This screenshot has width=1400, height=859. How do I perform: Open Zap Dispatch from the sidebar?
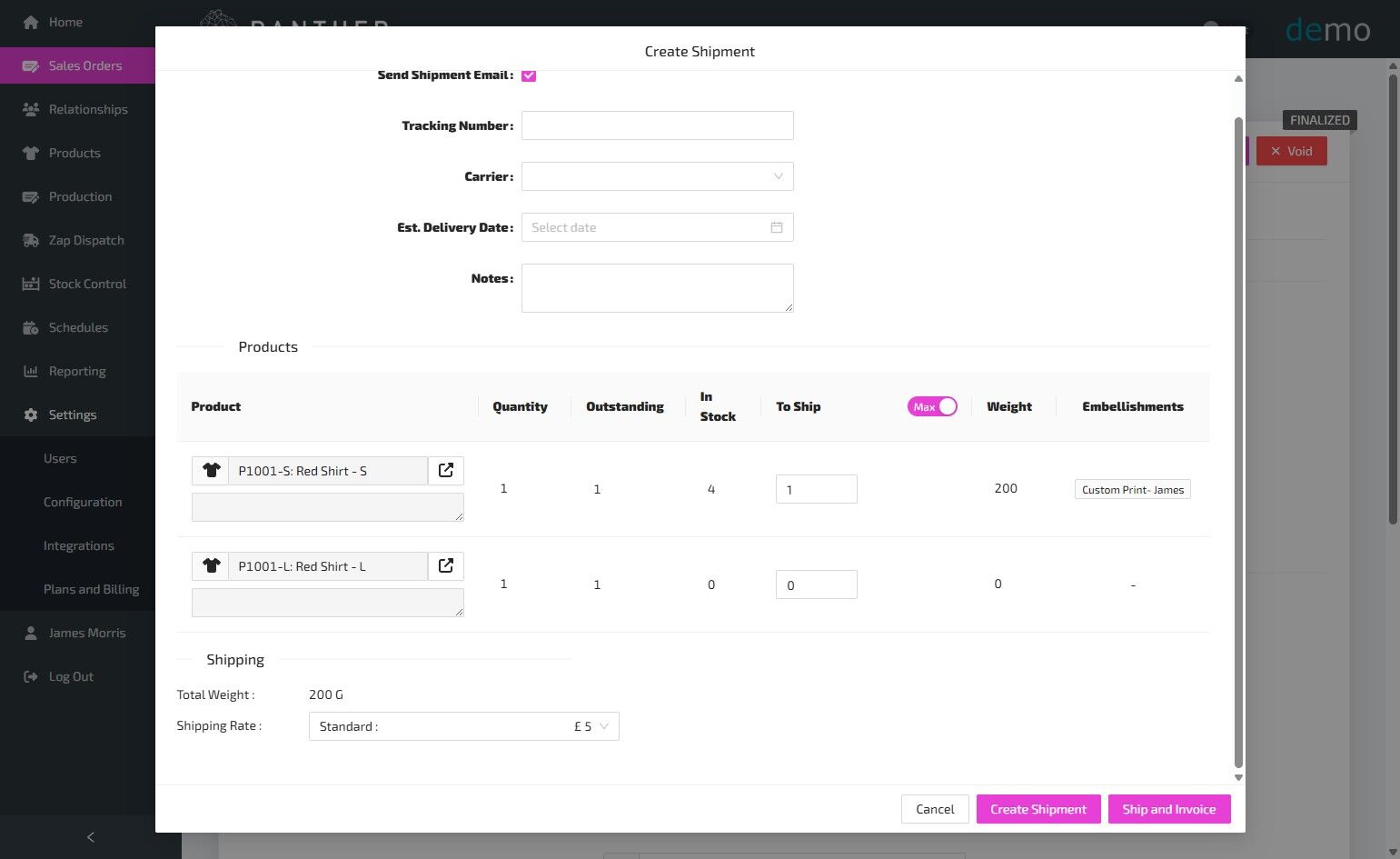pos(85,240)
